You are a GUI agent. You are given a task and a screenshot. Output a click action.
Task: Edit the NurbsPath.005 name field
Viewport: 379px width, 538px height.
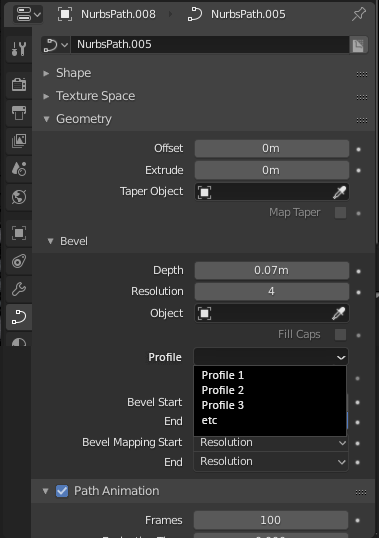click(210, 45)
